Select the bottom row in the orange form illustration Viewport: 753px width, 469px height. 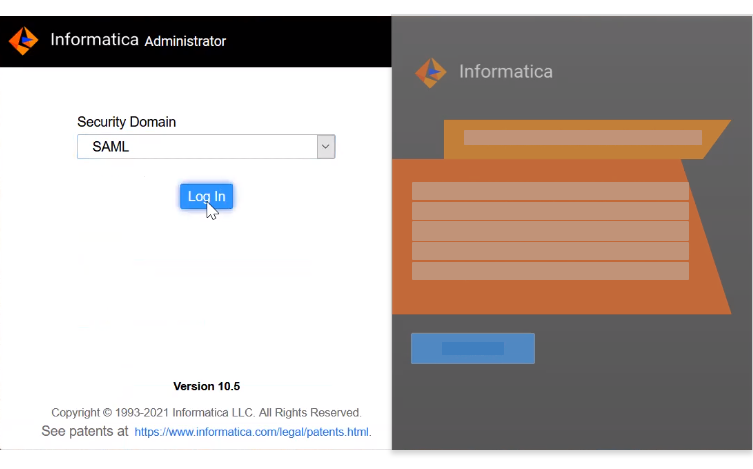(x=550, y=271)
